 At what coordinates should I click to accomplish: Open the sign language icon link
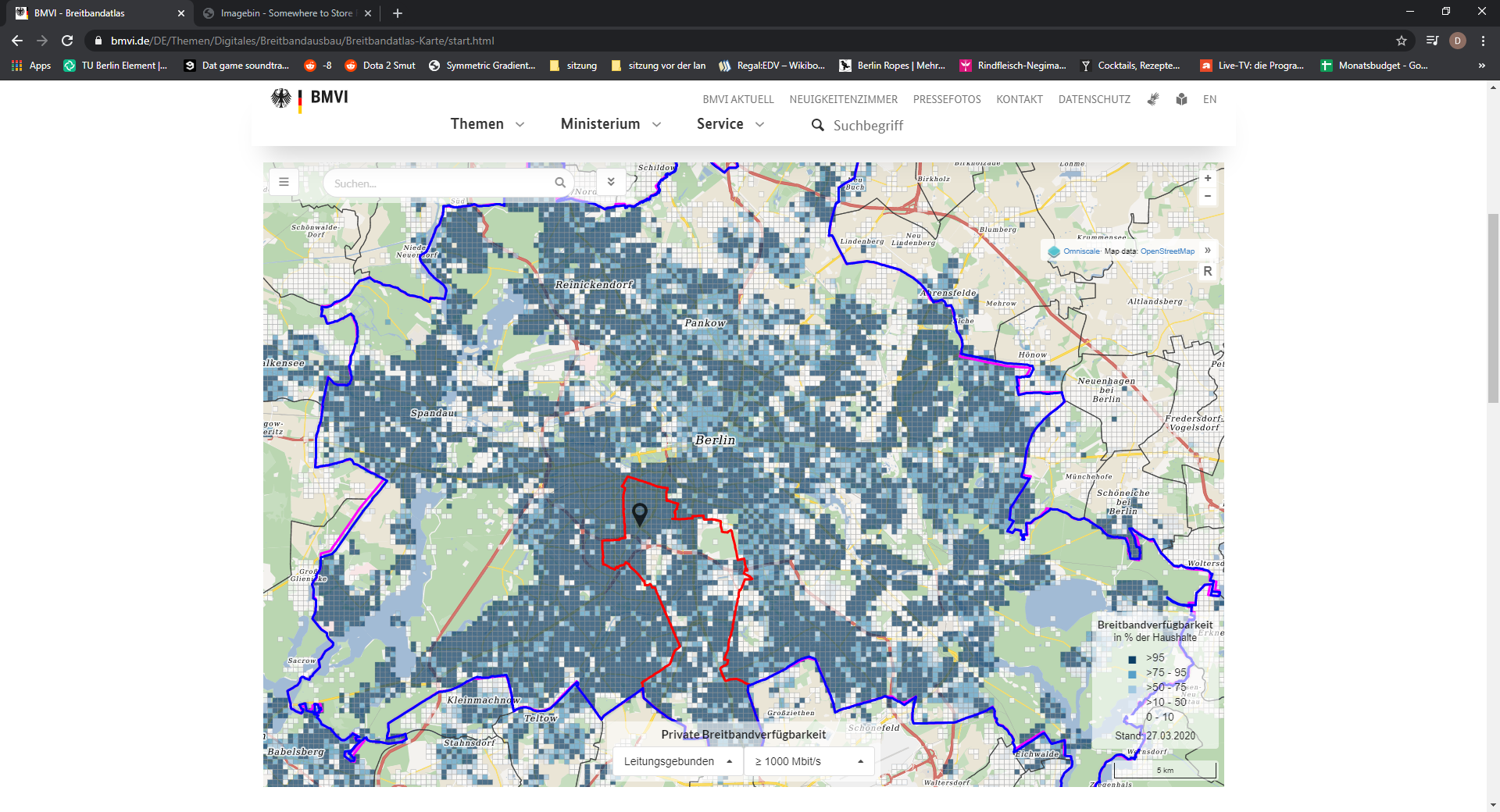(1153, 99)
